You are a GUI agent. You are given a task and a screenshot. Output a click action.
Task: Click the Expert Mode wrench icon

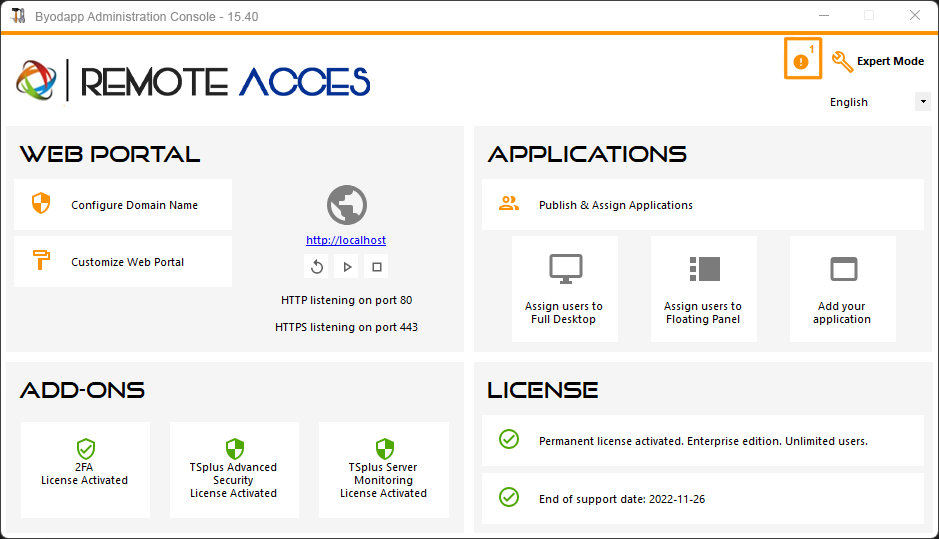click(843, 61)
